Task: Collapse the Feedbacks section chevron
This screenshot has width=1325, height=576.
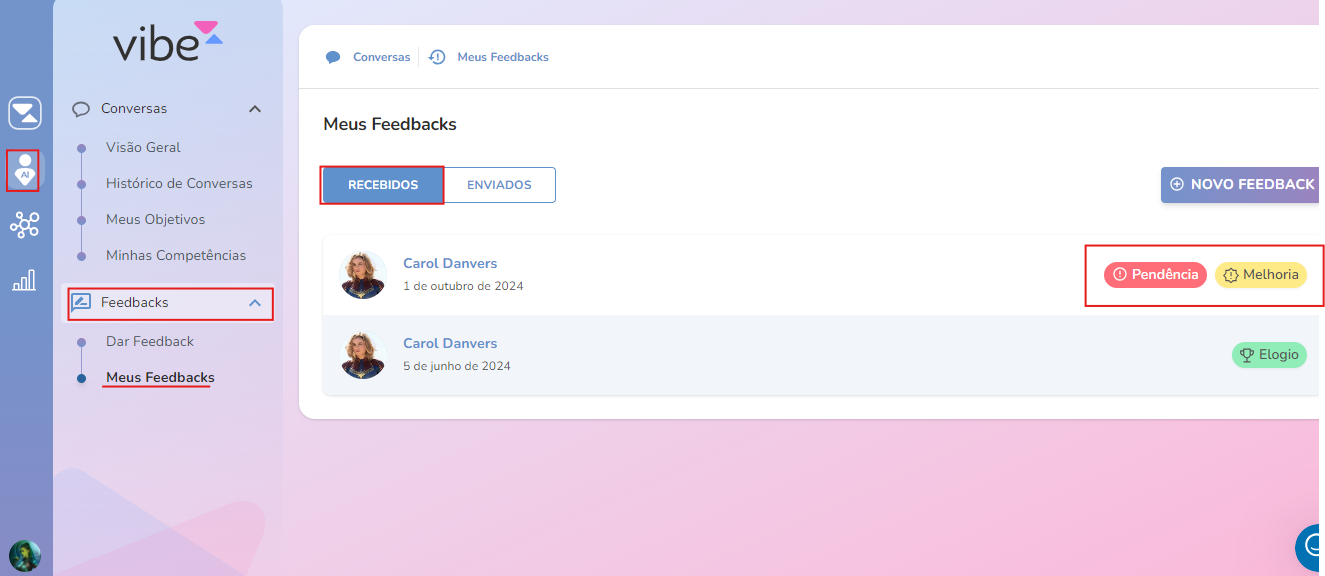Action: (255, 302)
